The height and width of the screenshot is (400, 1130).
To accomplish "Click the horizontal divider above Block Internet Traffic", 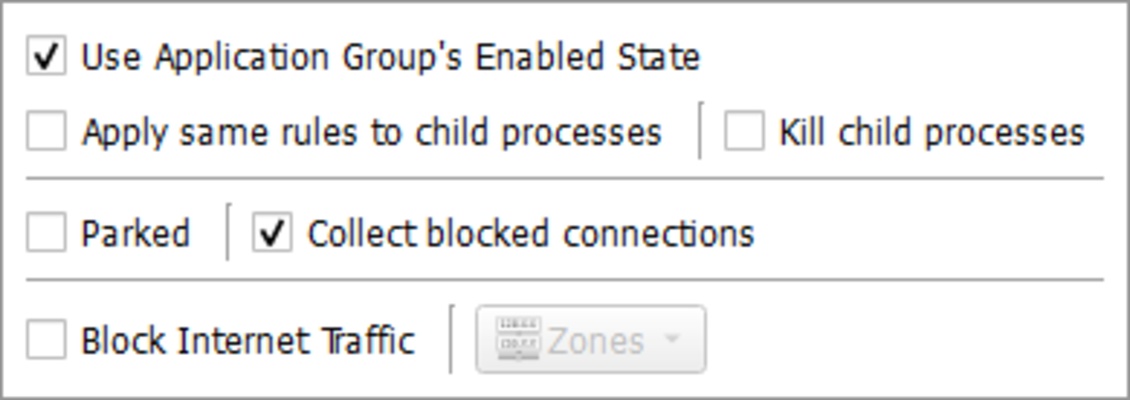I will pos(565,281).
